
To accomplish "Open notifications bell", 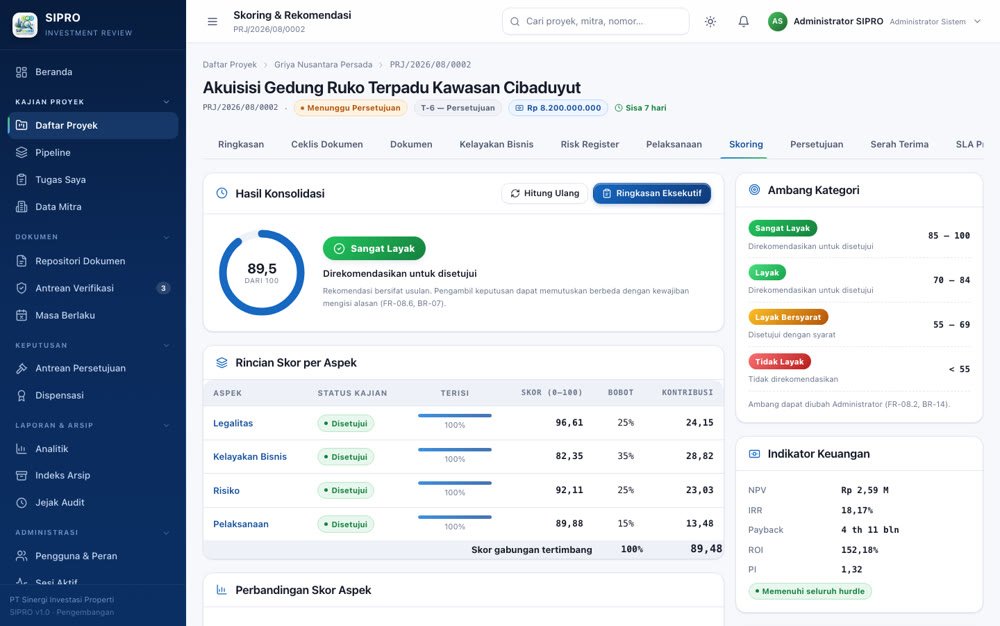I will pyautogui.click(x=744, y=22).
